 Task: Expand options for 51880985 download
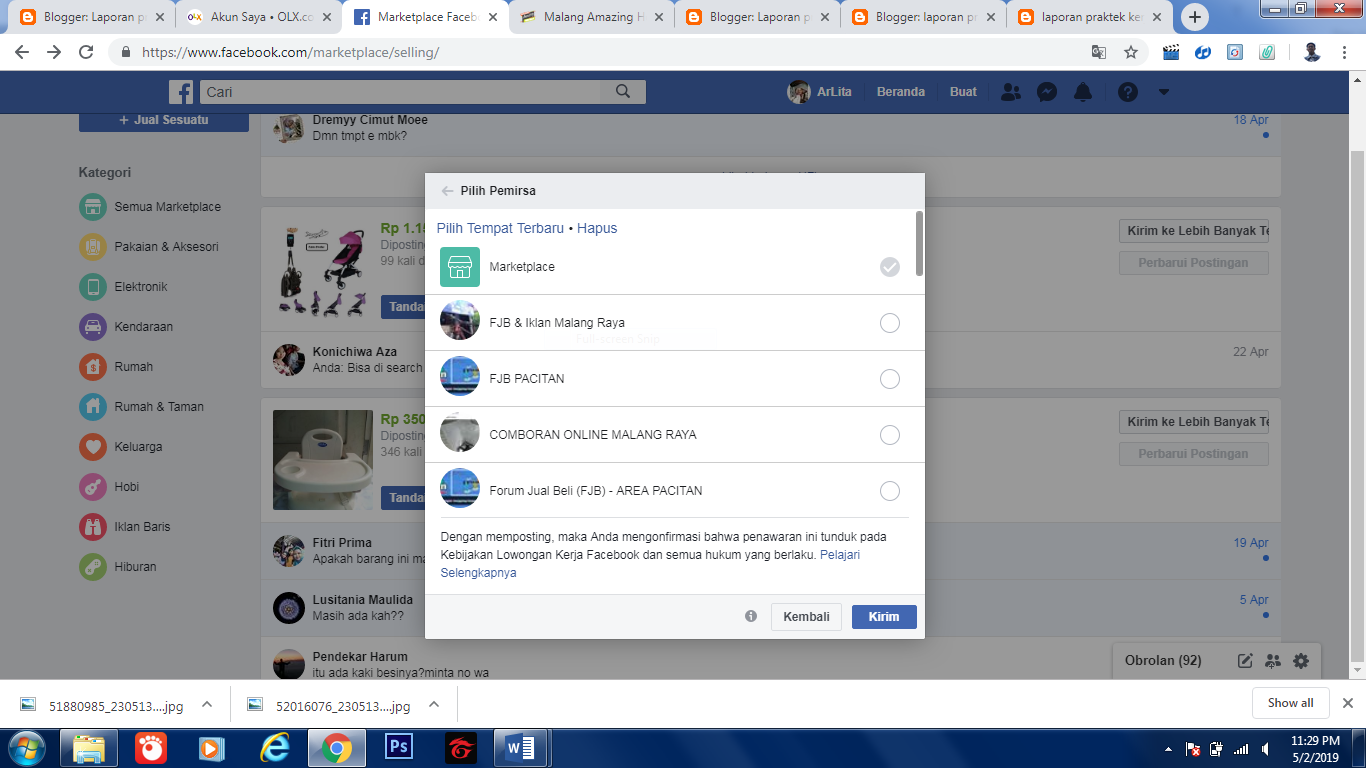point(207,704)
